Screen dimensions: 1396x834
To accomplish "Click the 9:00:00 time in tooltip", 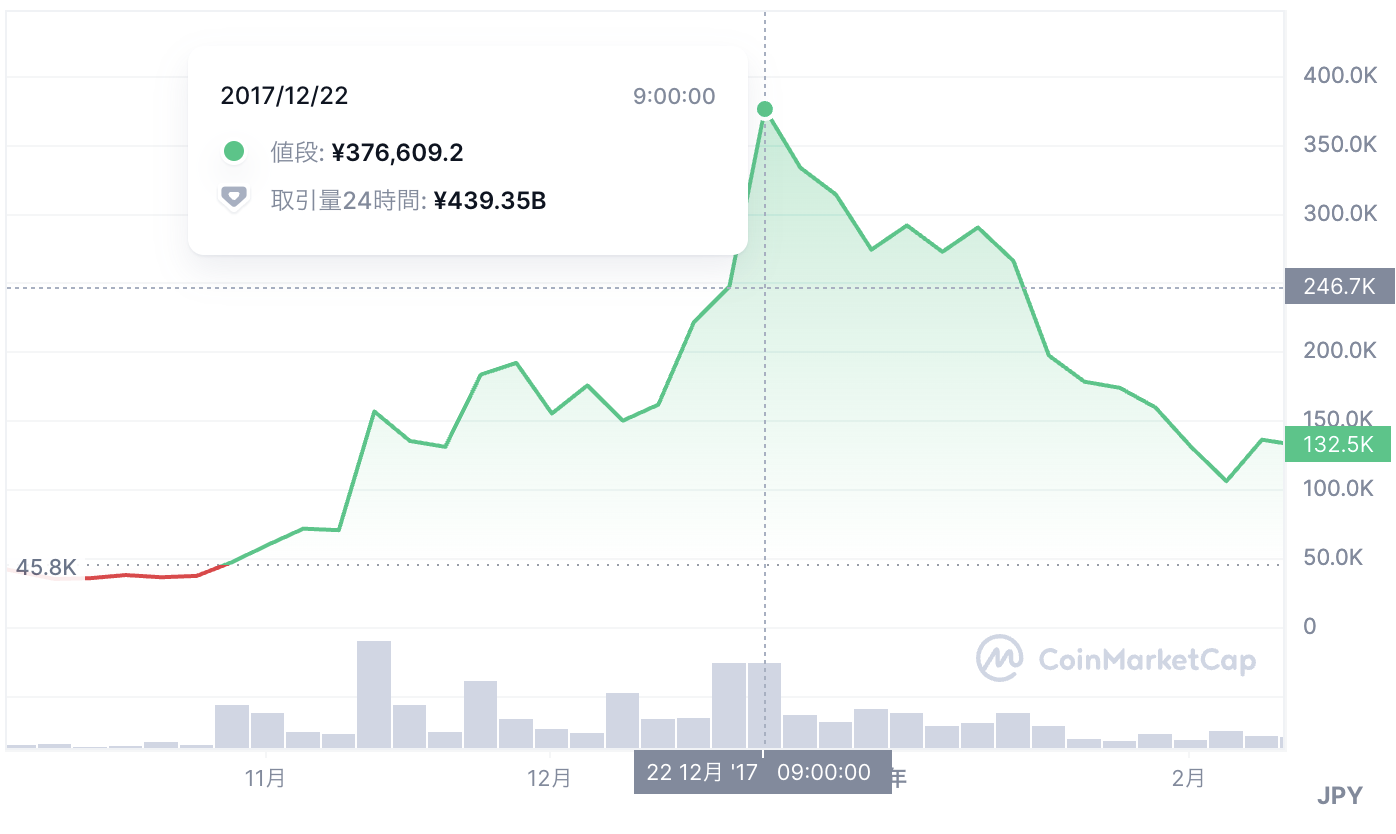I will click(674, 96).
